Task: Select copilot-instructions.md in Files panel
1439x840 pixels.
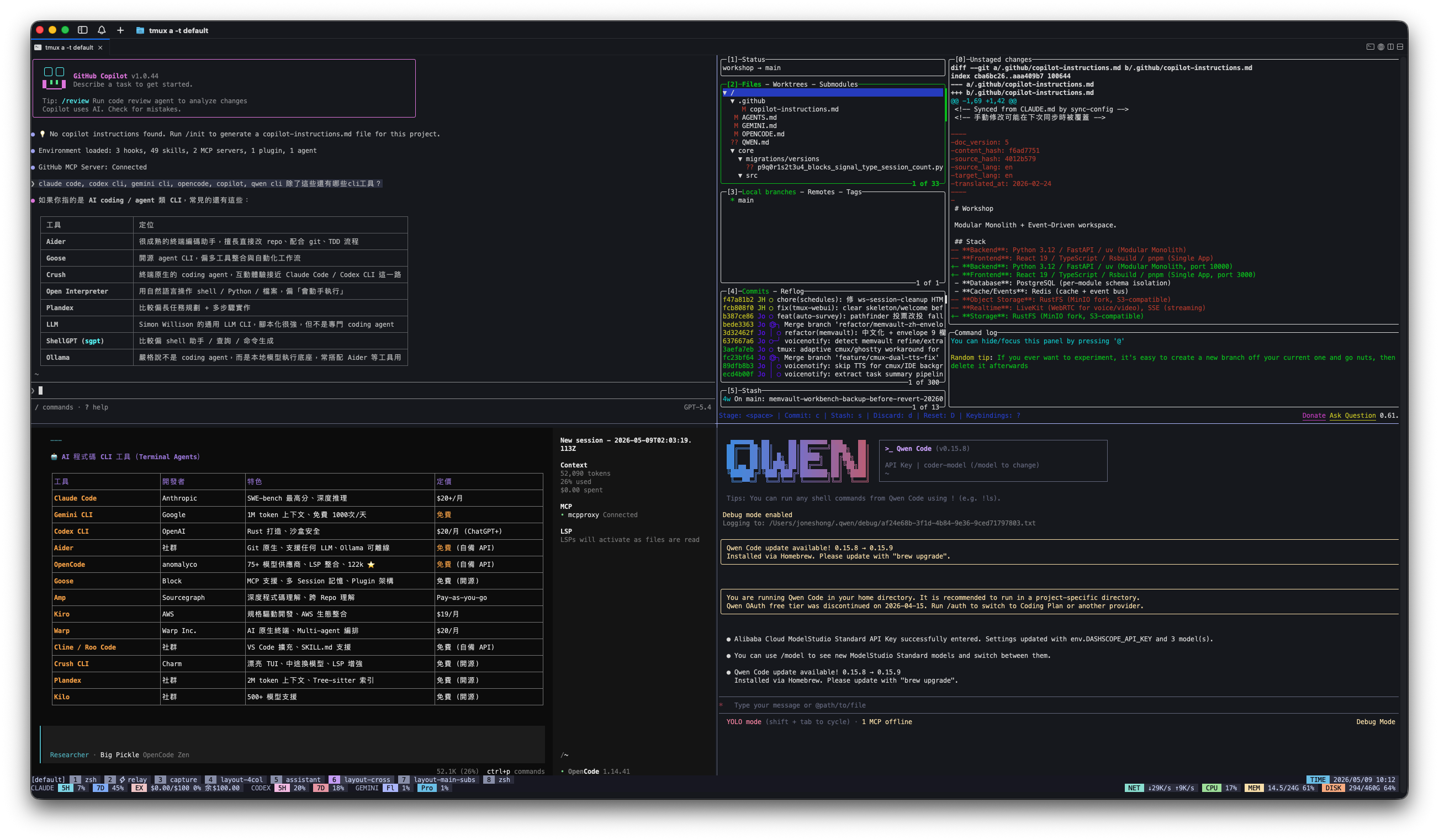Action: click(x=793, y=110)
